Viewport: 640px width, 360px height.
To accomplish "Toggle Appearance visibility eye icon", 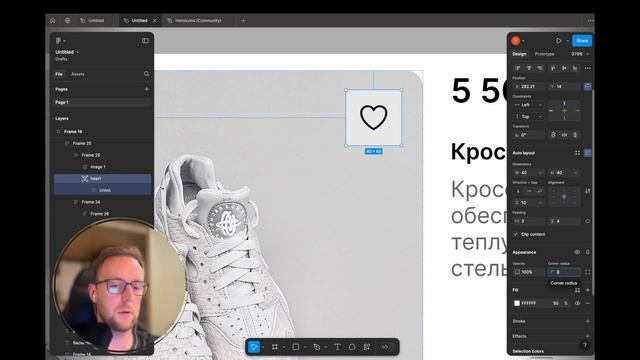I will [x=577, y=252].
